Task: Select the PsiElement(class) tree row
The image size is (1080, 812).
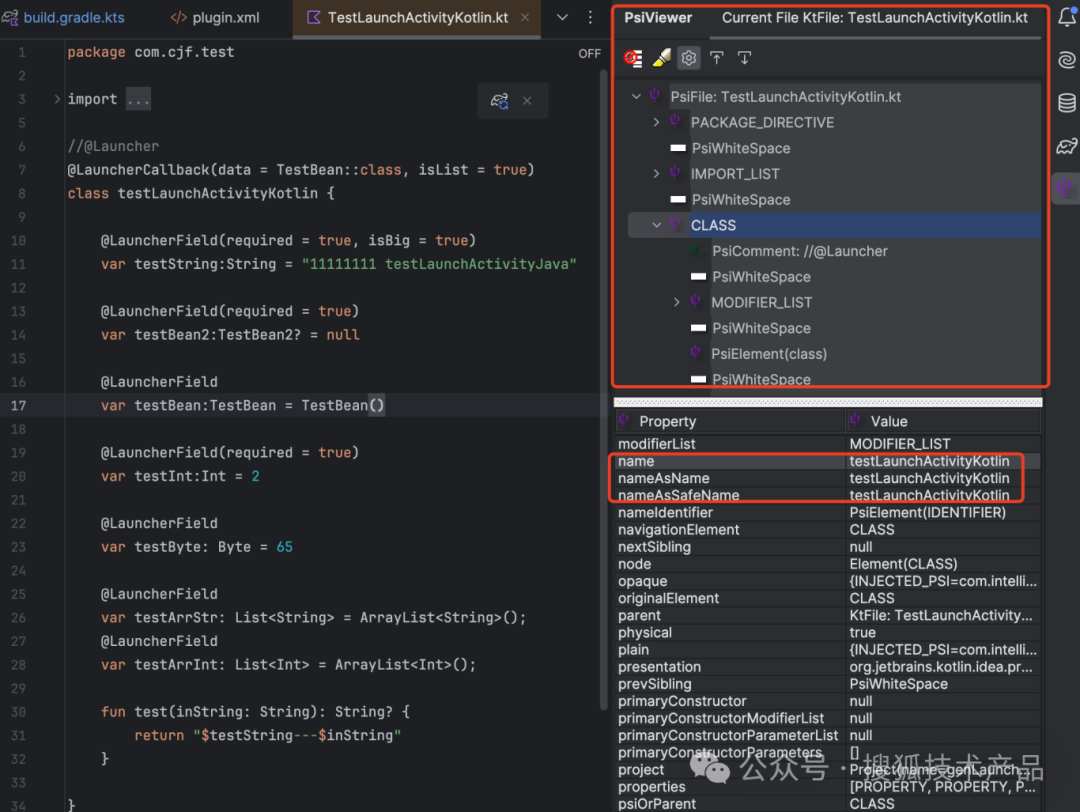Action: (x=769, y=354)
